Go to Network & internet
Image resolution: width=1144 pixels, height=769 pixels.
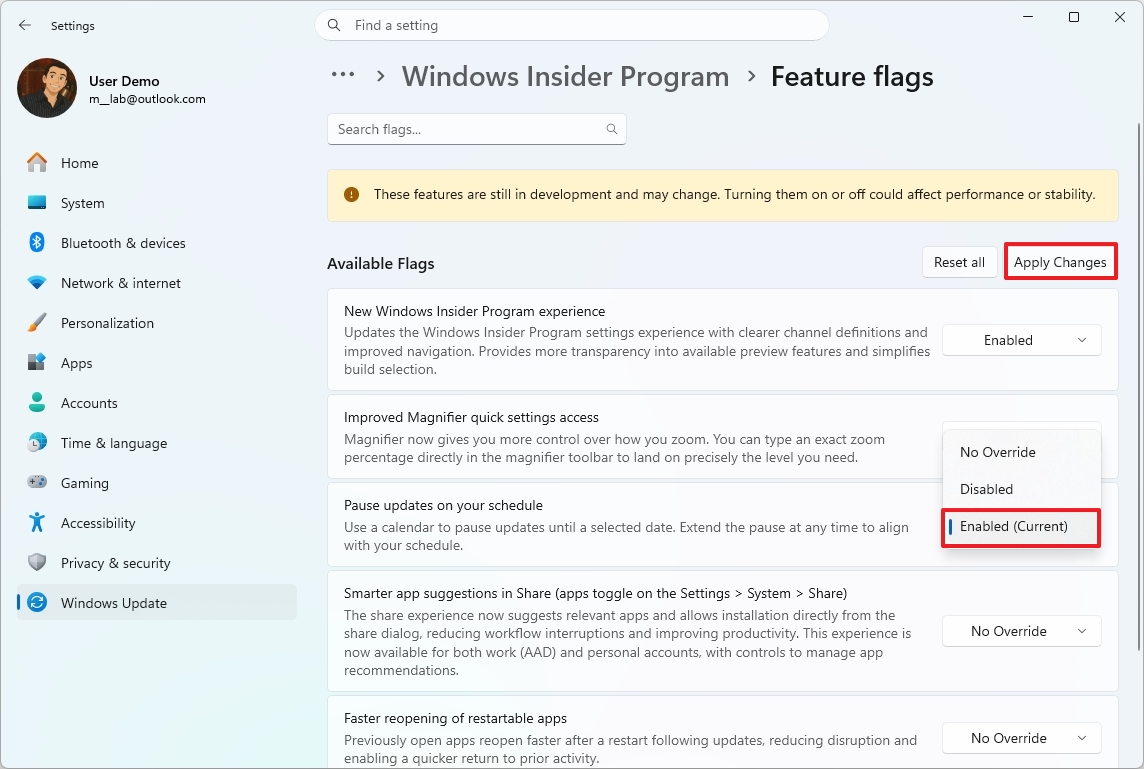point(157,283)
